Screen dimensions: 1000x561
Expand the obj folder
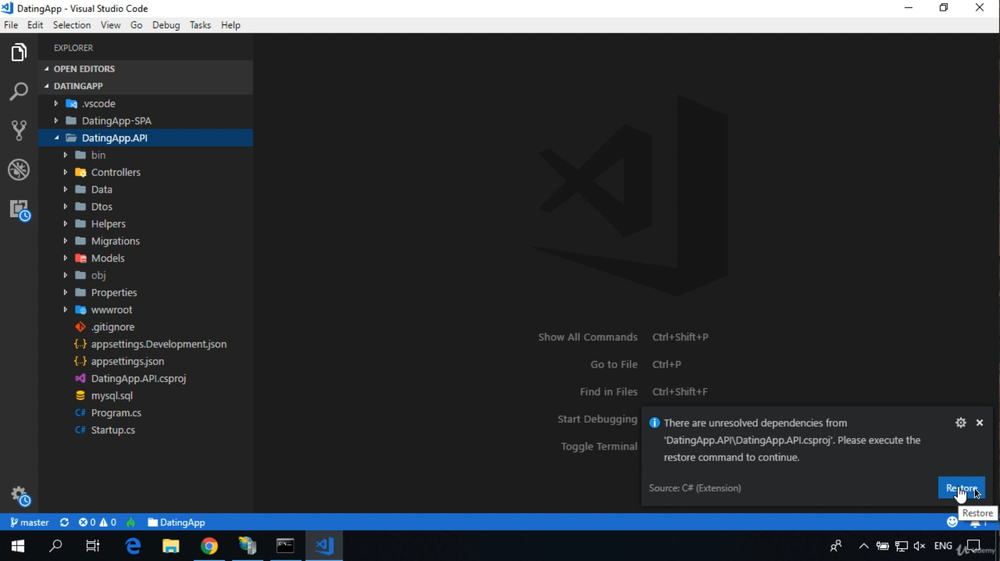point(145,275)
